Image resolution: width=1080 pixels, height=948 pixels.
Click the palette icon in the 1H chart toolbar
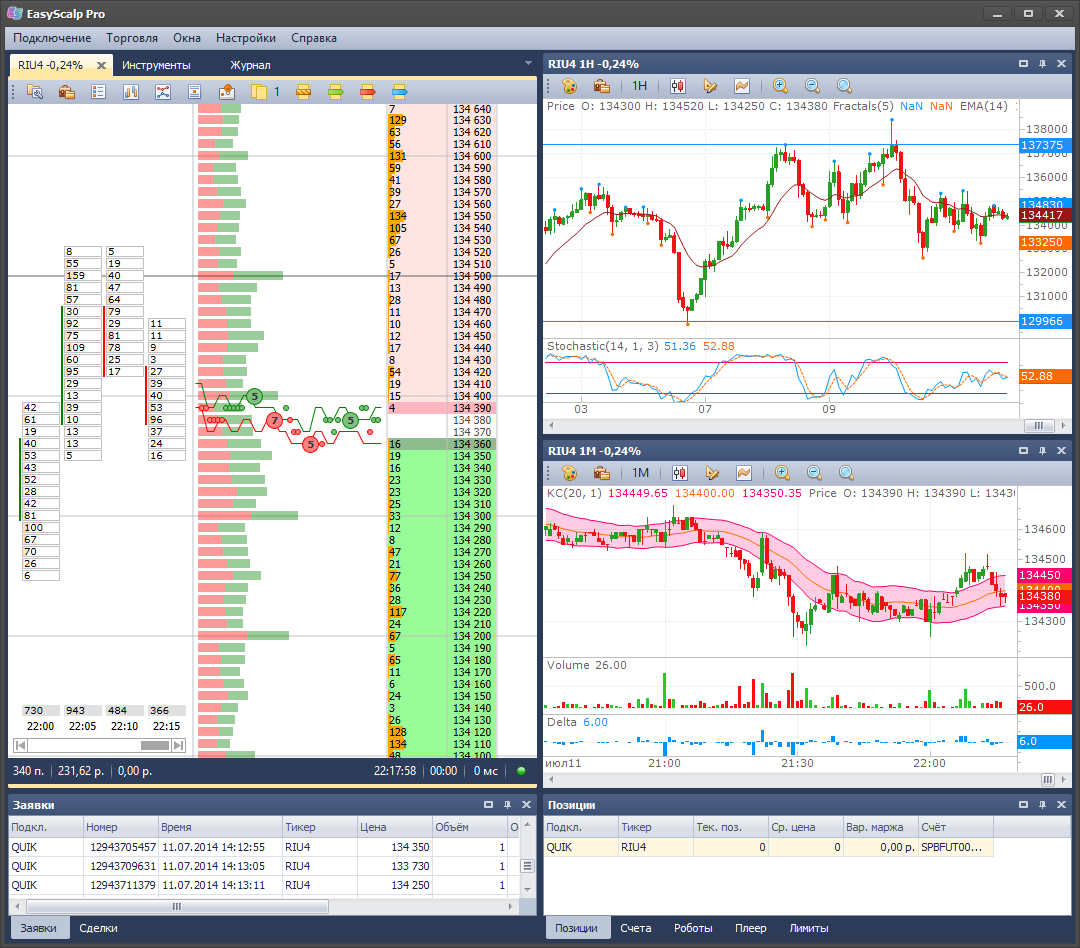pos(569,86)
